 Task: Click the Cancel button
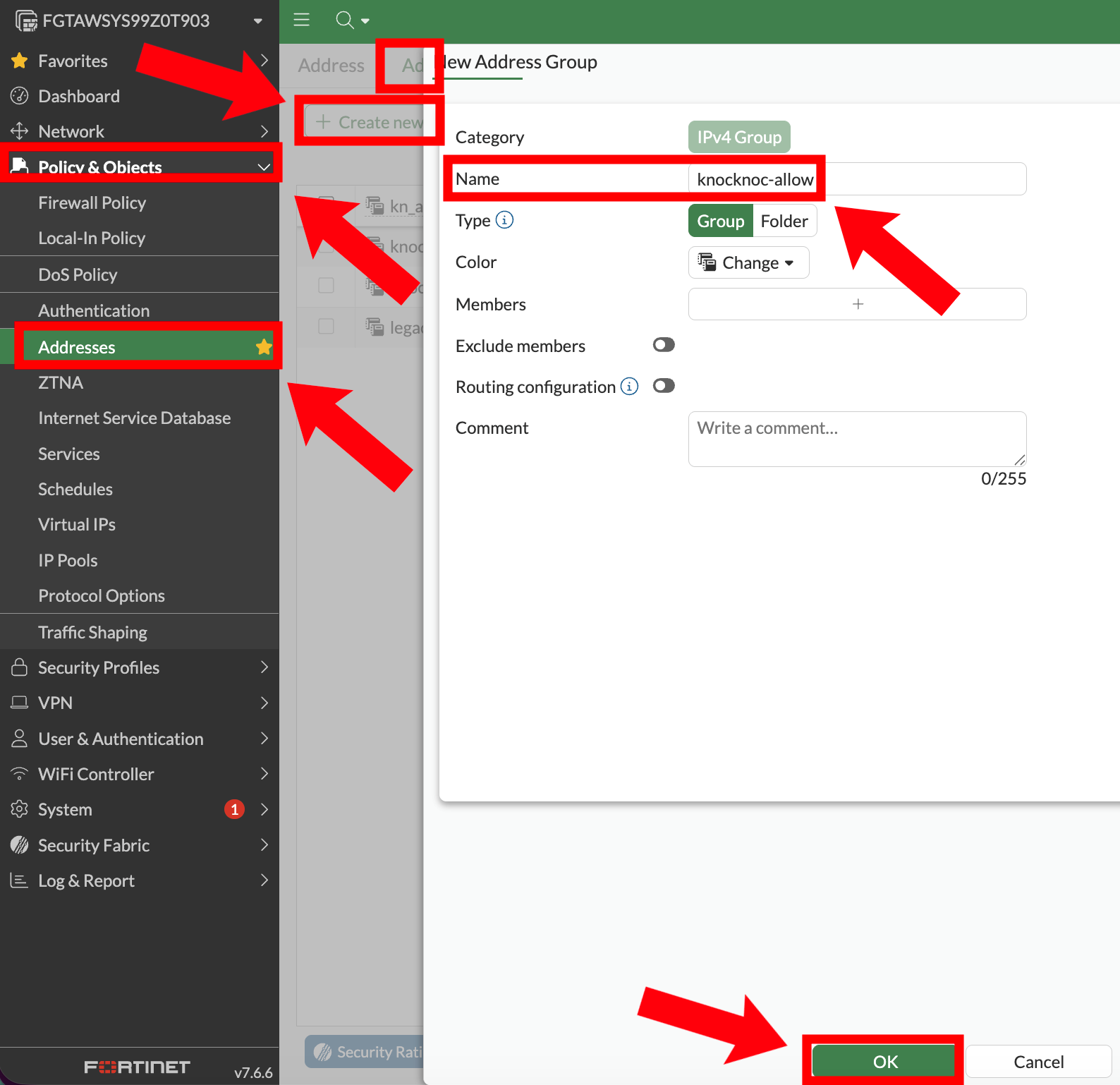(1038, 1062)
